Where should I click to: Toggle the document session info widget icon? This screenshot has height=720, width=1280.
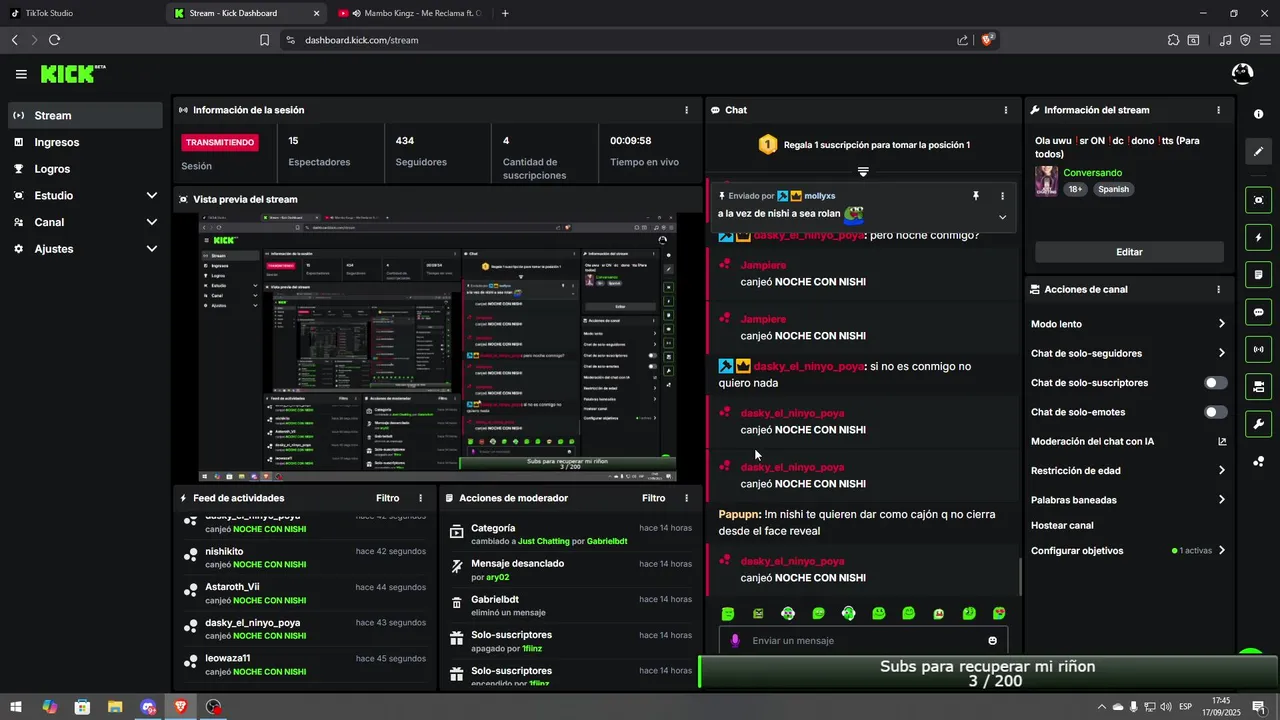pos(1258,275)
